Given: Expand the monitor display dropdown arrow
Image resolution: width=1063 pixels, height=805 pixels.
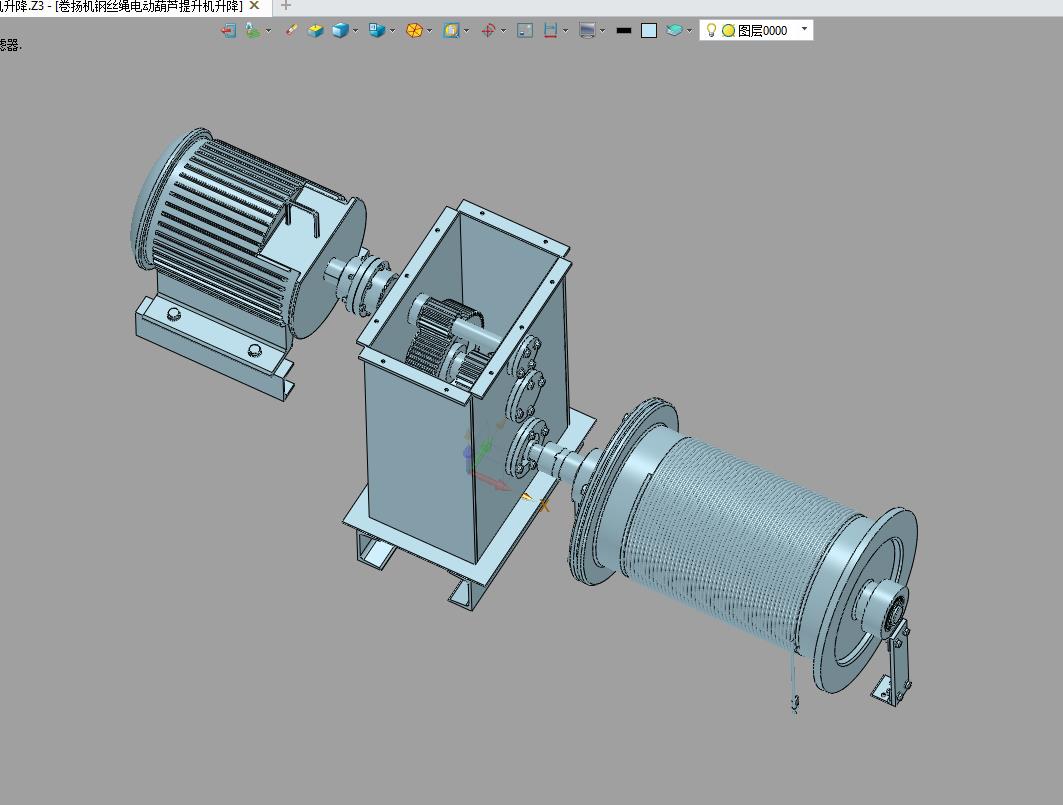Looking at the screenshot, I should [602, 31].
